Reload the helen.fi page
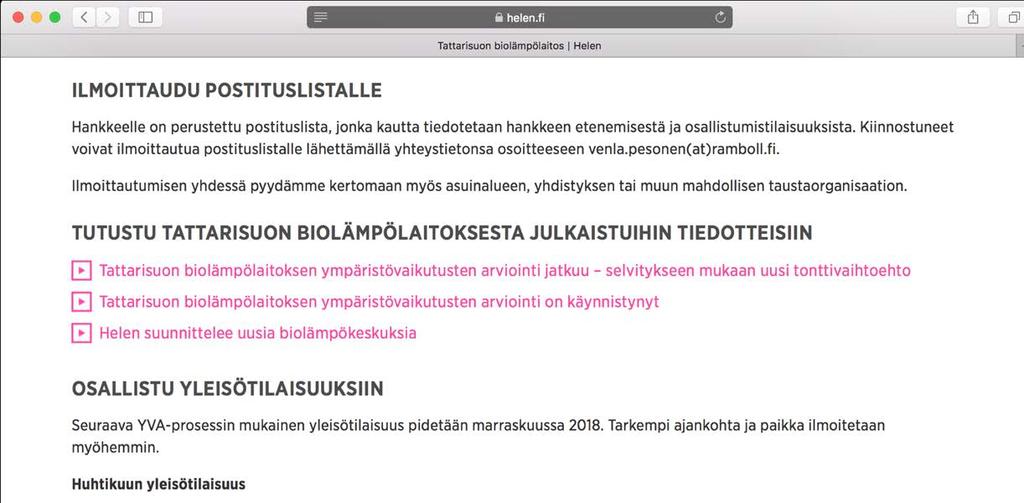Image resolution: width=1024 pixels, height=503 pixels. (720, 18)
